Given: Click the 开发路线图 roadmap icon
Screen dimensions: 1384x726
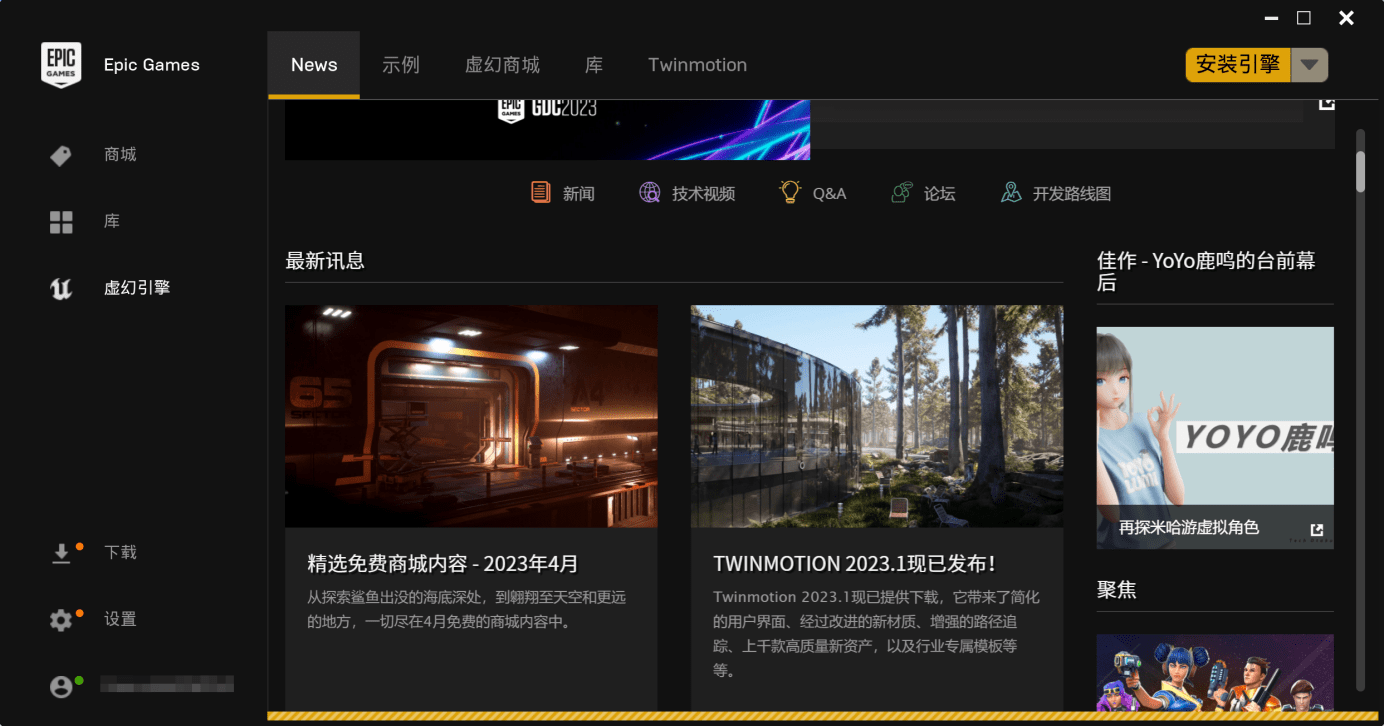Looking at the screenshot, I should click(x=1011, y=192).
